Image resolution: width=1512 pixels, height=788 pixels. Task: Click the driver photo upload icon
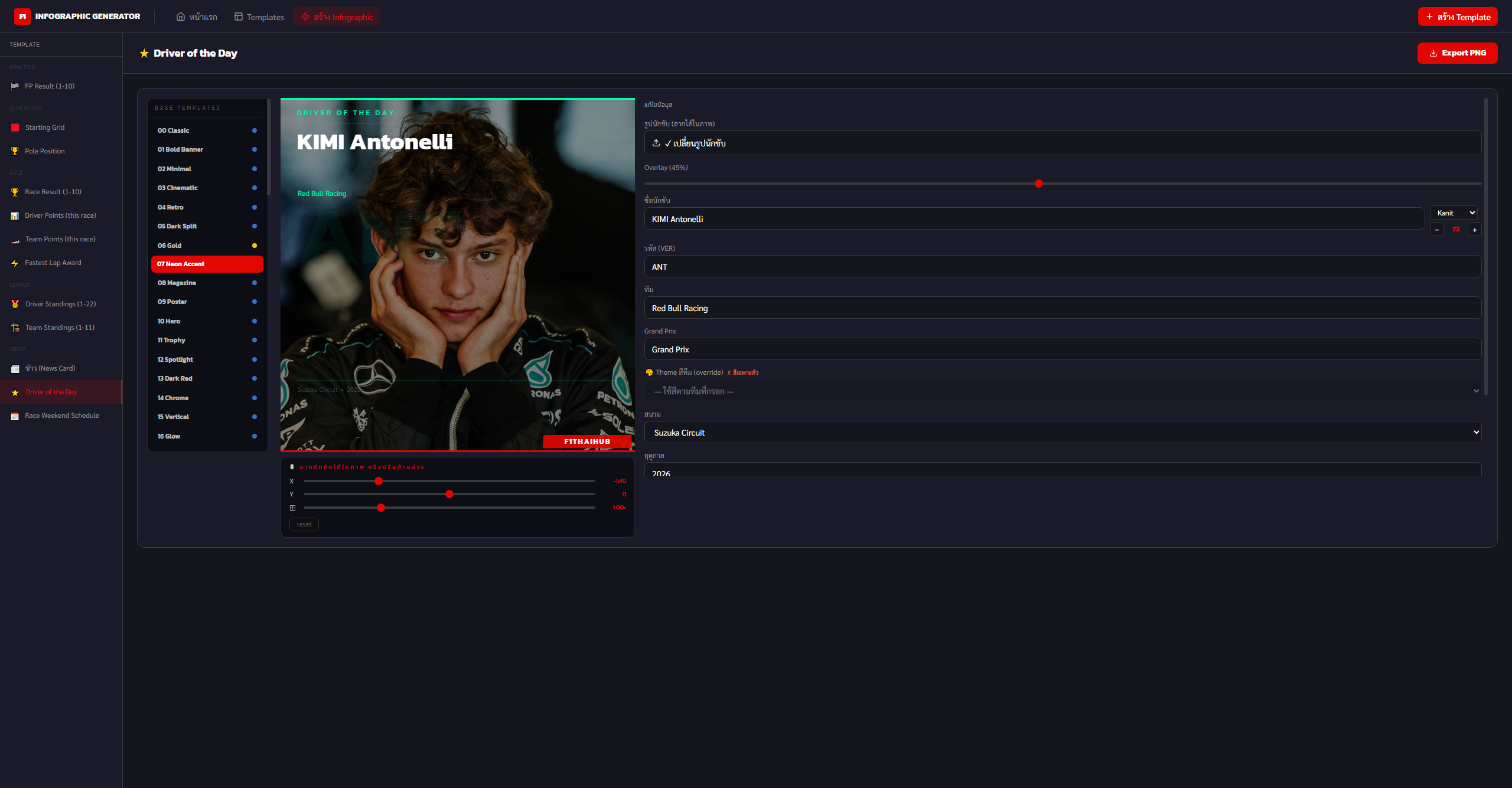tap(656, 143)
